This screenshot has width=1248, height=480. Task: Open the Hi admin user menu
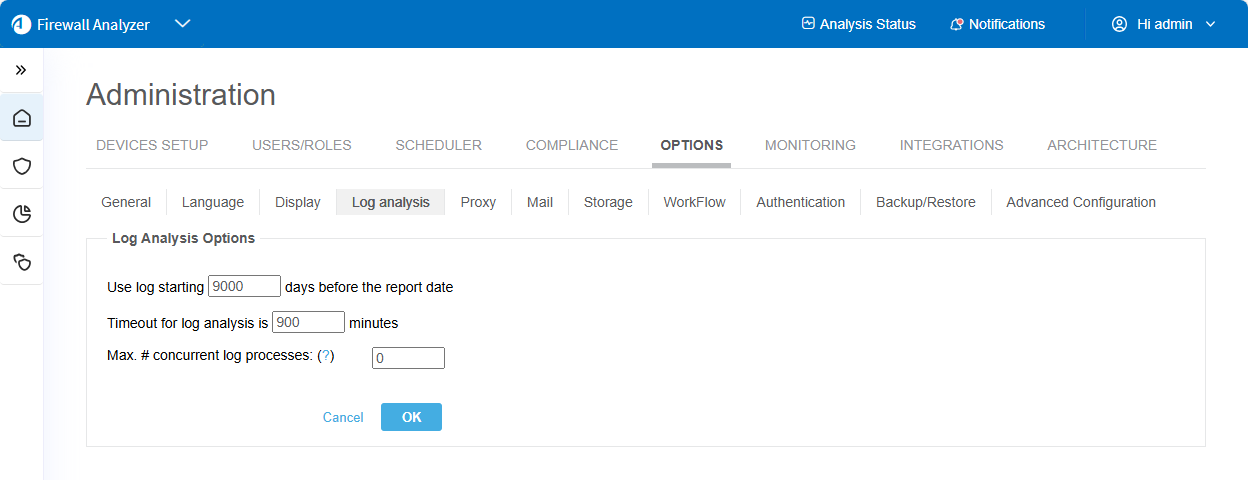1164,24
